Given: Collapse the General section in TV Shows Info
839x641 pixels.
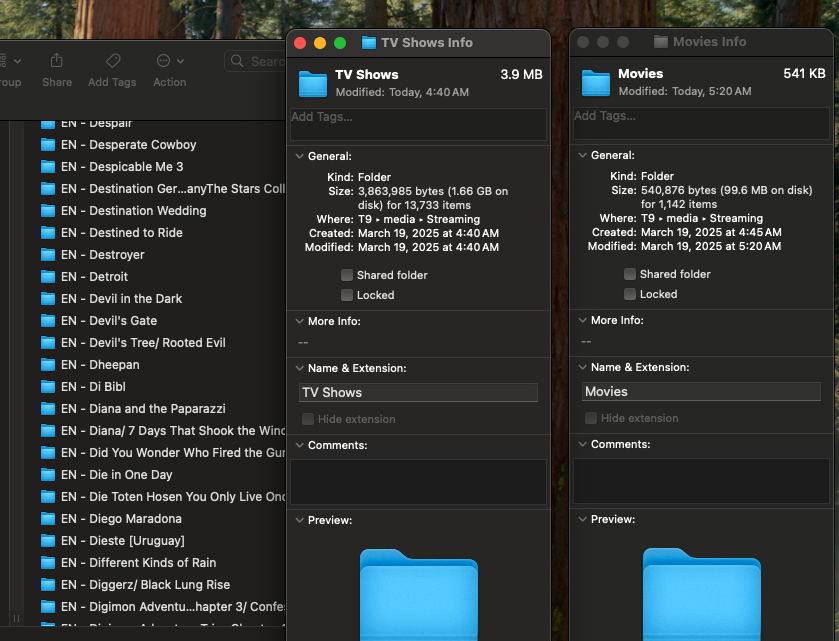Looking at the screenshot, I should tap(298, 157).
